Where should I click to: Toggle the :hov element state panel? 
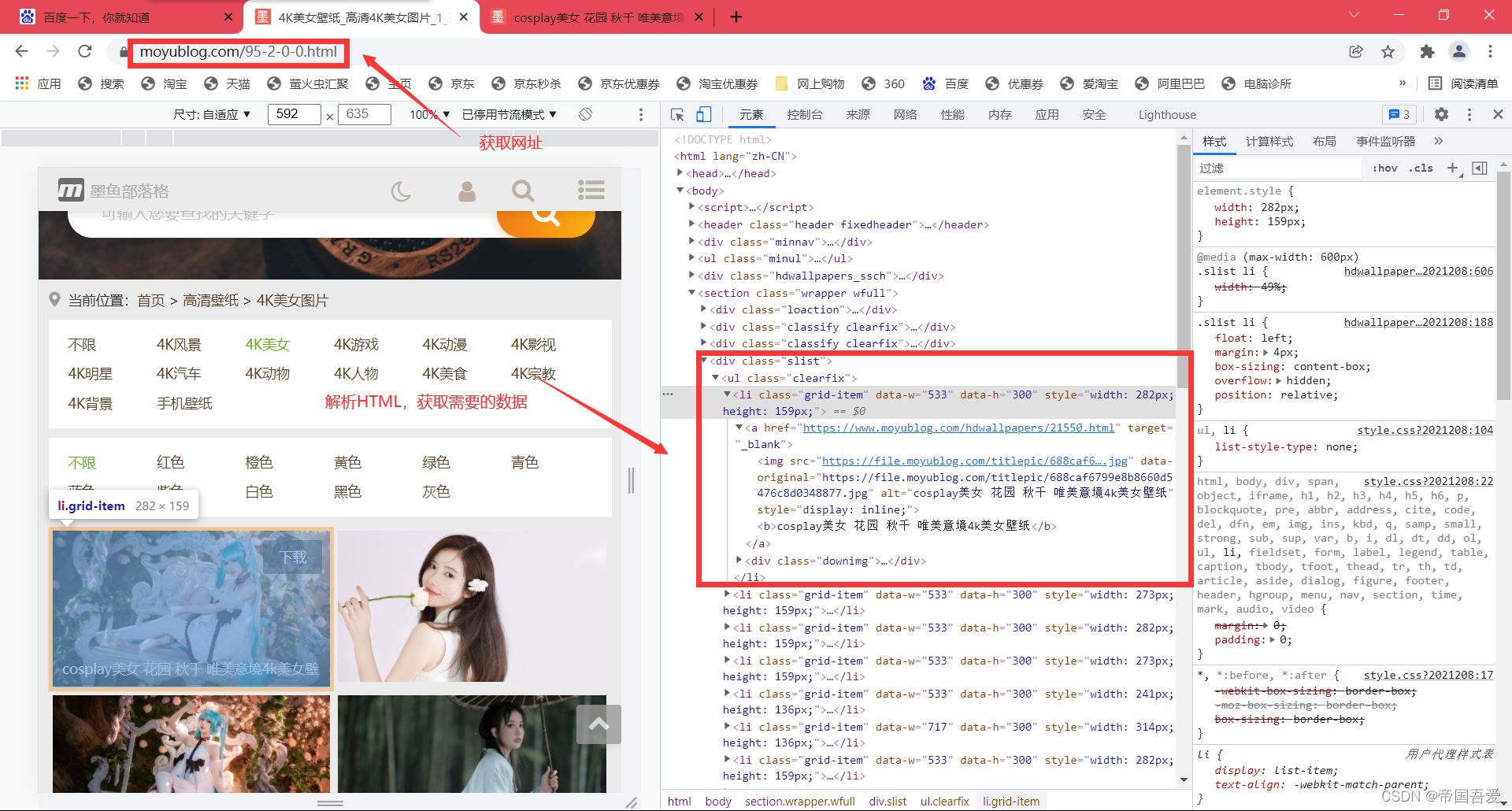1385,168
